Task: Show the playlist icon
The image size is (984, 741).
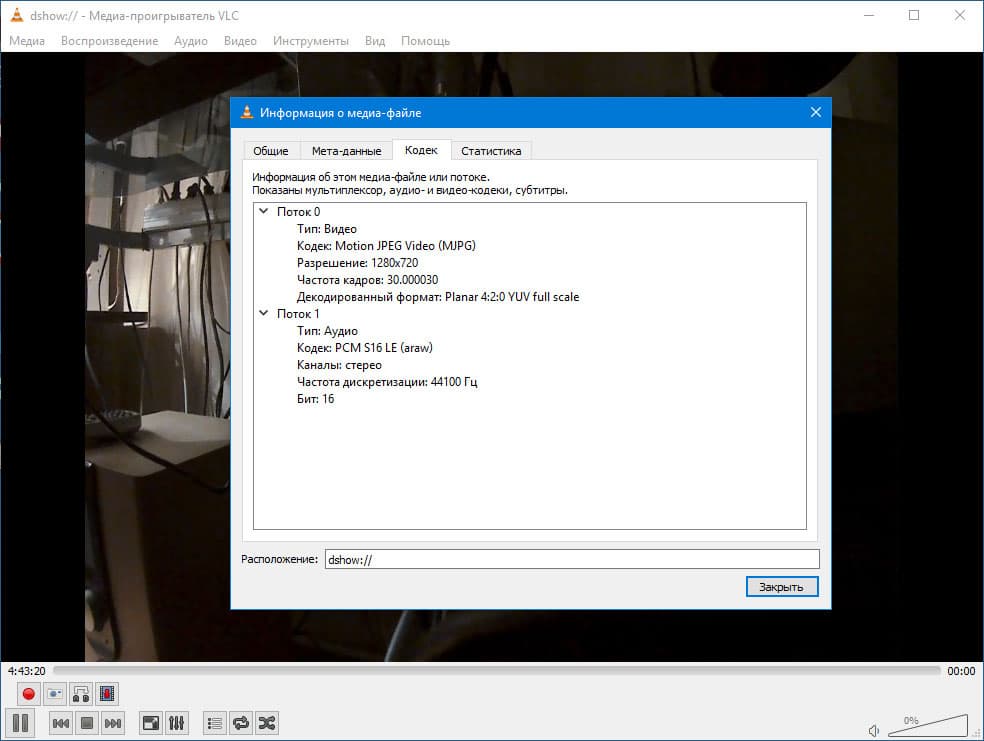Action: tap(215, 723)
